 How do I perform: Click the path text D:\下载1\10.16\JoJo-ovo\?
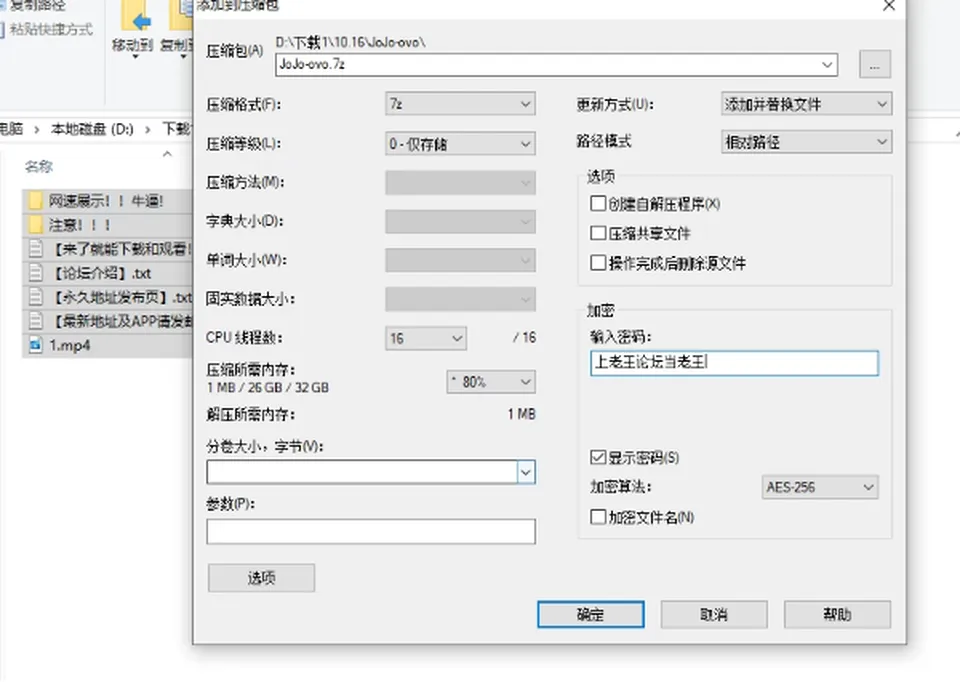[x=351, y=42]
